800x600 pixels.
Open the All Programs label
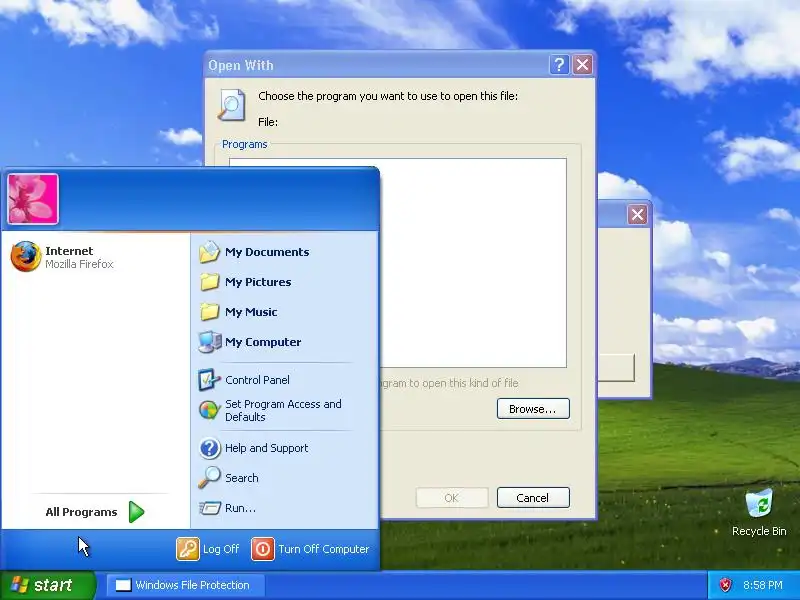81,512
